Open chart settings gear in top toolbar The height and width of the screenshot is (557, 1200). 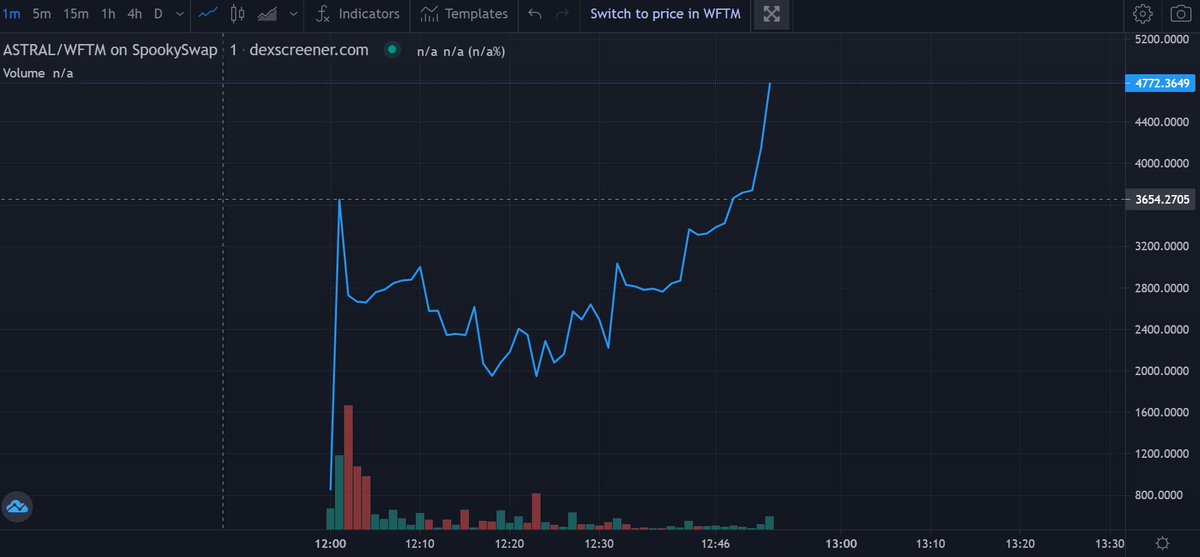1143,14
